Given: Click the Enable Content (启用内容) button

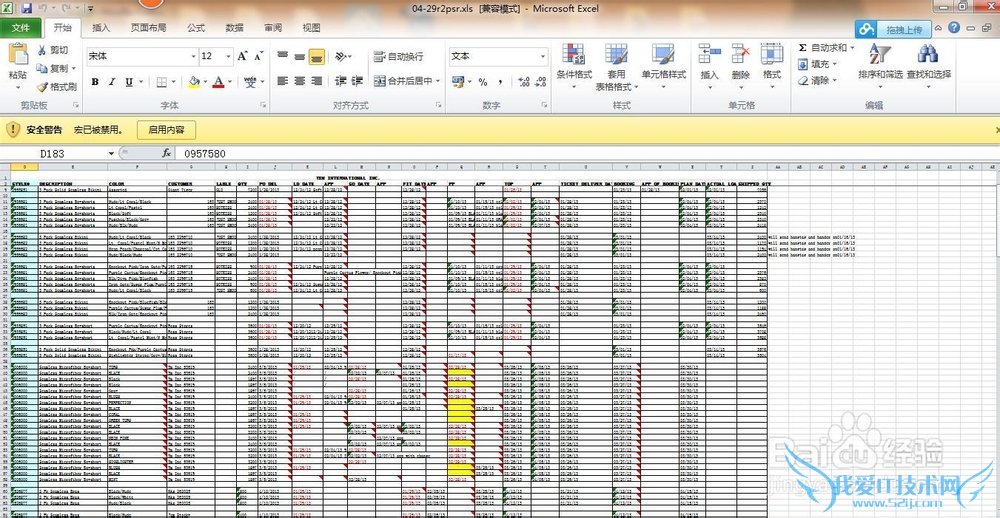Looking at the screenshot, I should click(x=166, y=129).
